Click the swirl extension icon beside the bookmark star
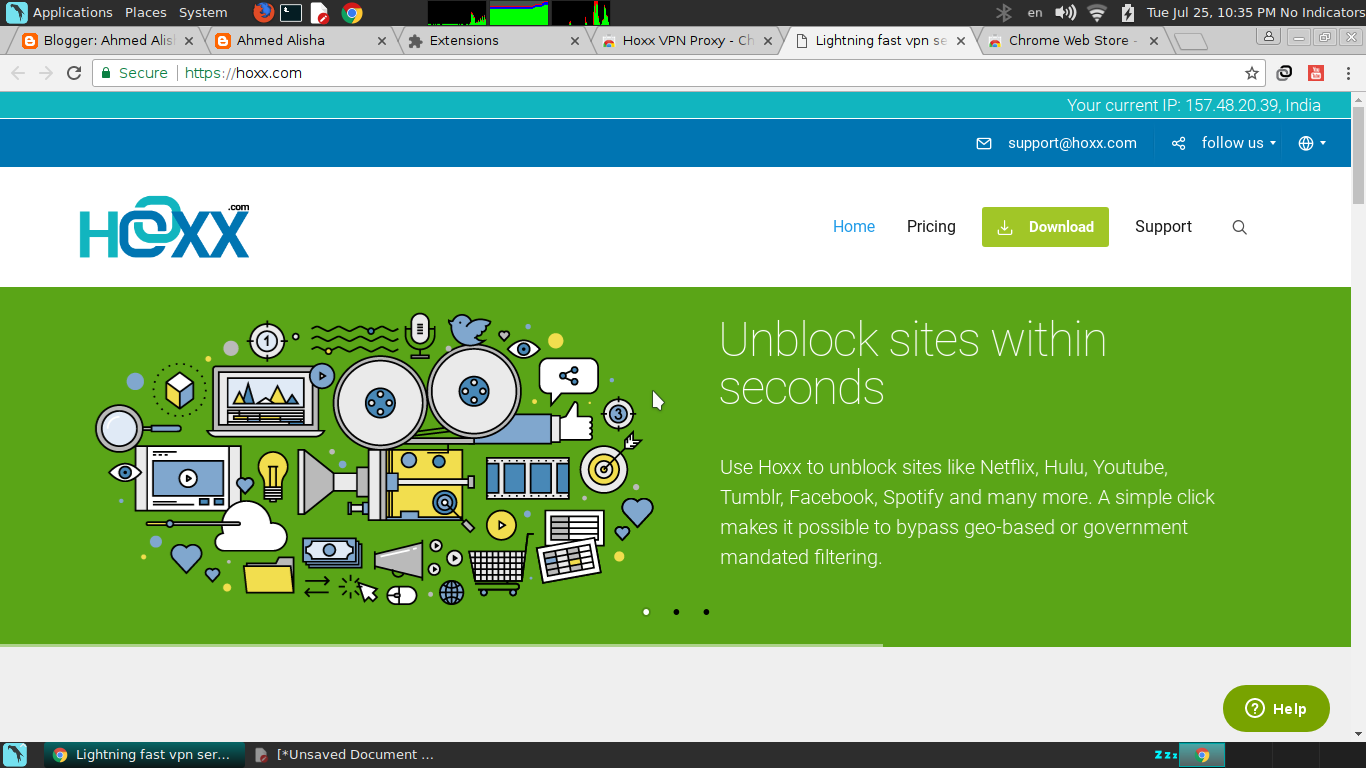 [x=1285, y=73]
